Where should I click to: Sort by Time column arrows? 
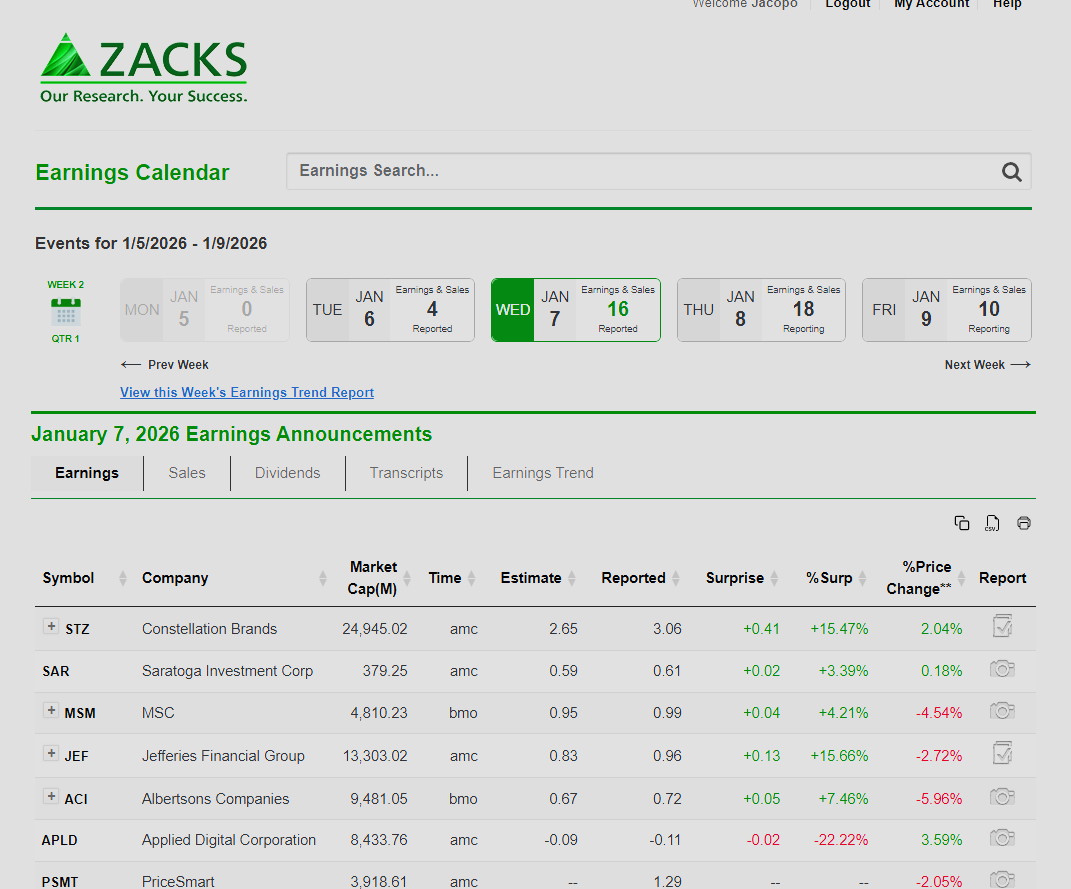[x=471, y=578]
